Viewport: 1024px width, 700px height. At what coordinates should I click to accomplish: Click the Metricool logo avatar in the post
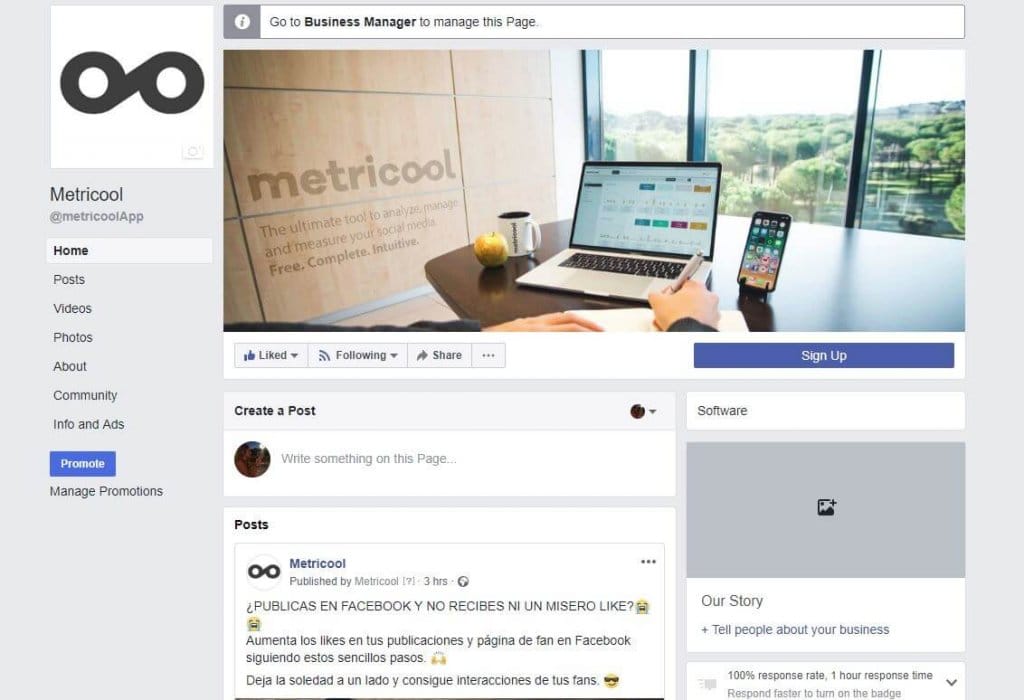264,572
